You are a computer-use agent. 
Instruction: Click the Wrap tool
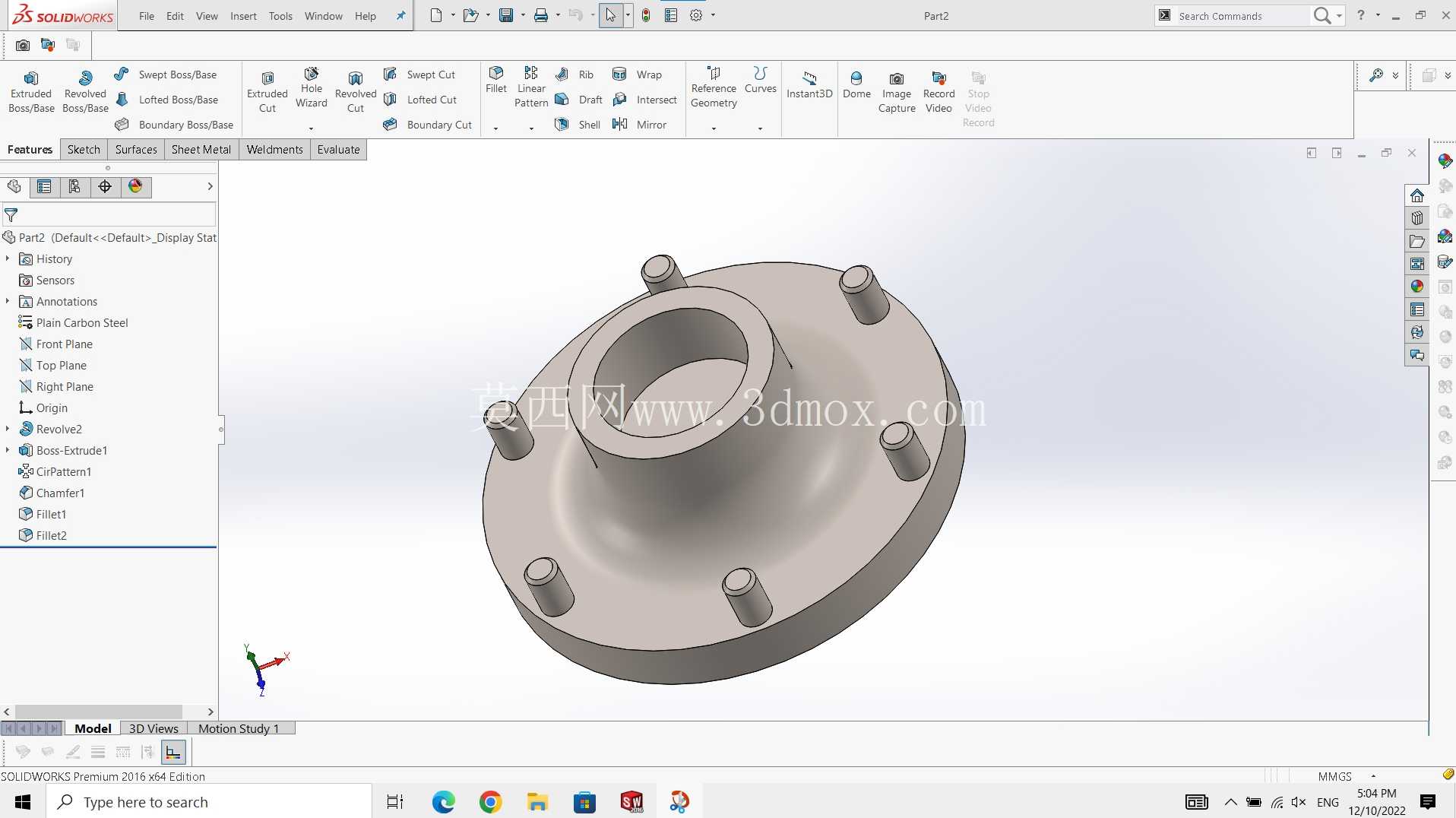(638, 75)
